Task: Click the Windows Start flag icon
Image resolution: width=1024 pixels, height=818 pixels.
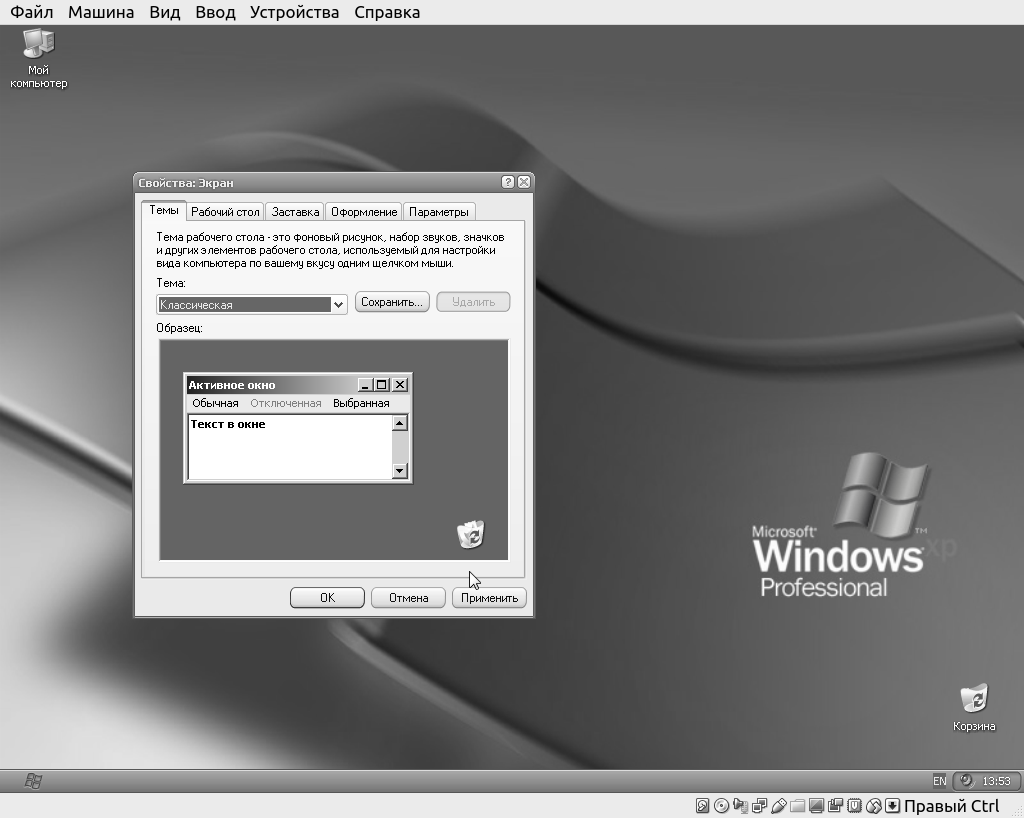Action: (x=33, y=781)
